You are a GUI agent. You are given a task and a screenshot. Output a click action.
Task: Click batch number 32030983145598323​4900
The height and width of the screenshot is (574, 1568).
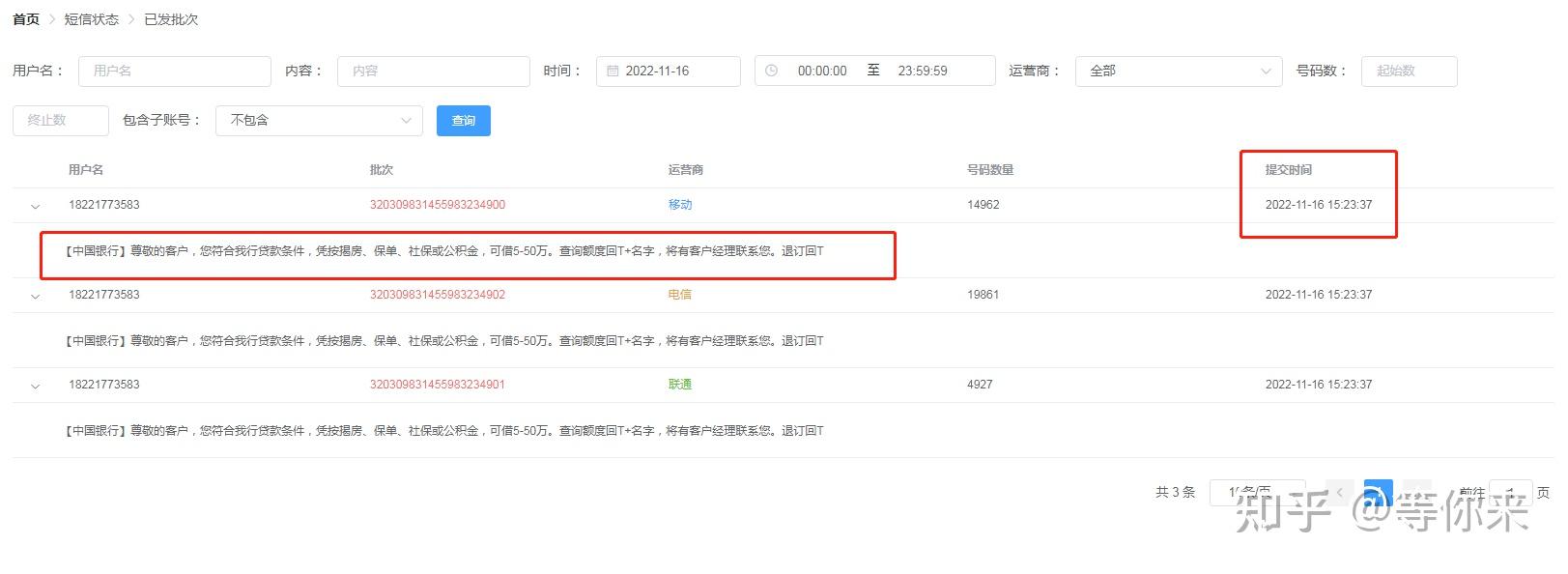tap(438, 205)
